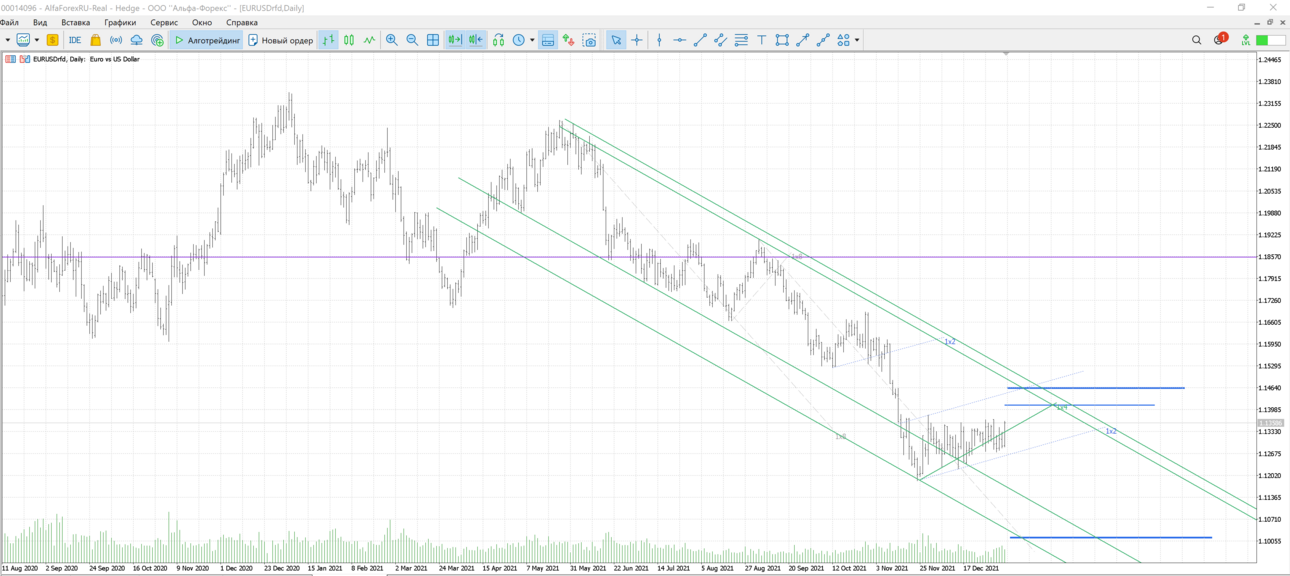Click the LVL price levels icon
Viewport: 1290px width, 576px height.
(1245, 40)
